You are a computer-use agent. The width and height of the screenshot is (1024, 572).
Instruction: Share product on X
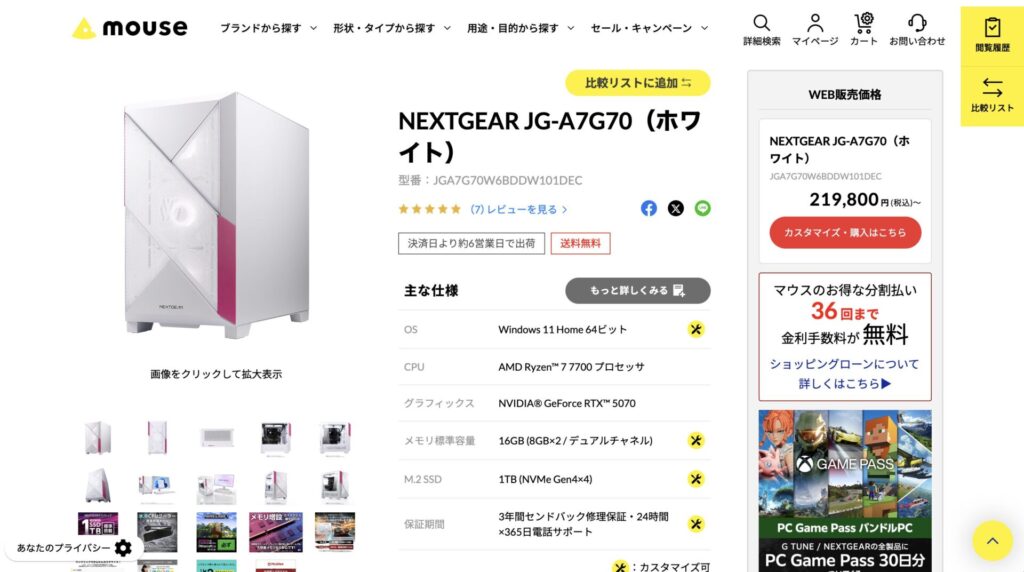[x=676, y=209]
